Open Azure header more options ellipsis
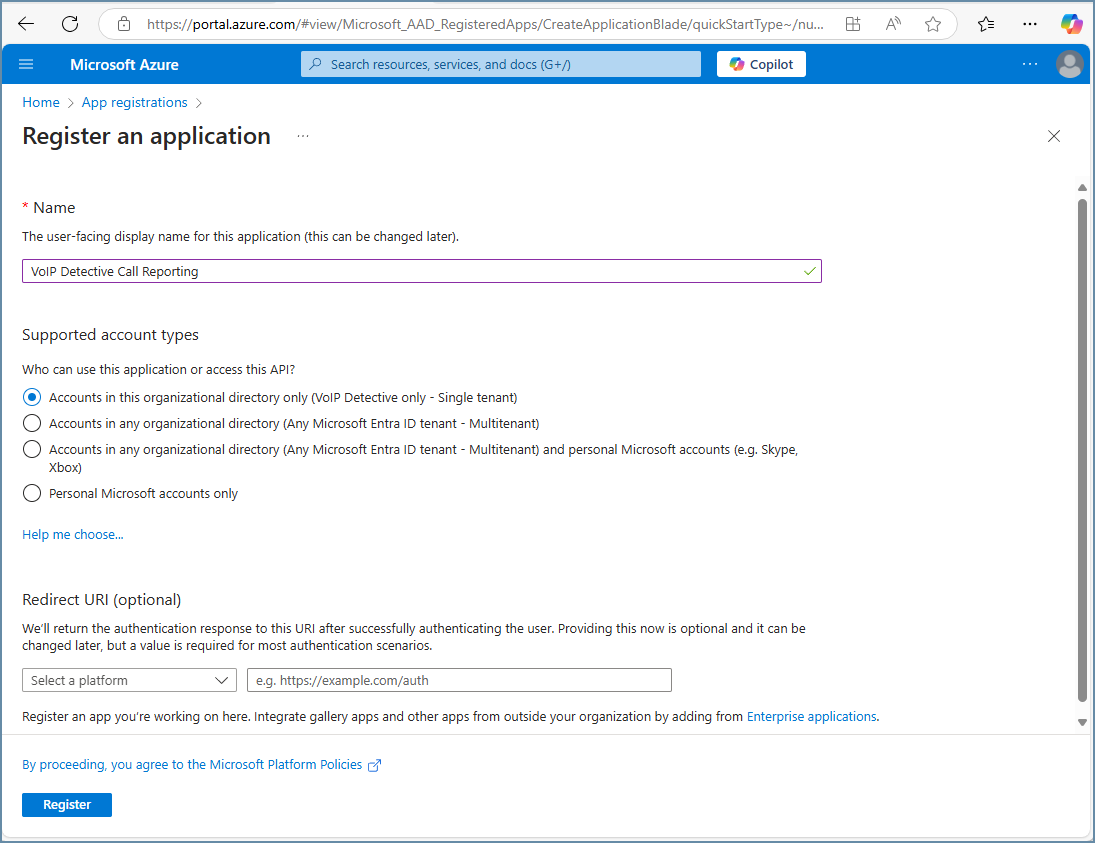 (x=1029, y=64)
